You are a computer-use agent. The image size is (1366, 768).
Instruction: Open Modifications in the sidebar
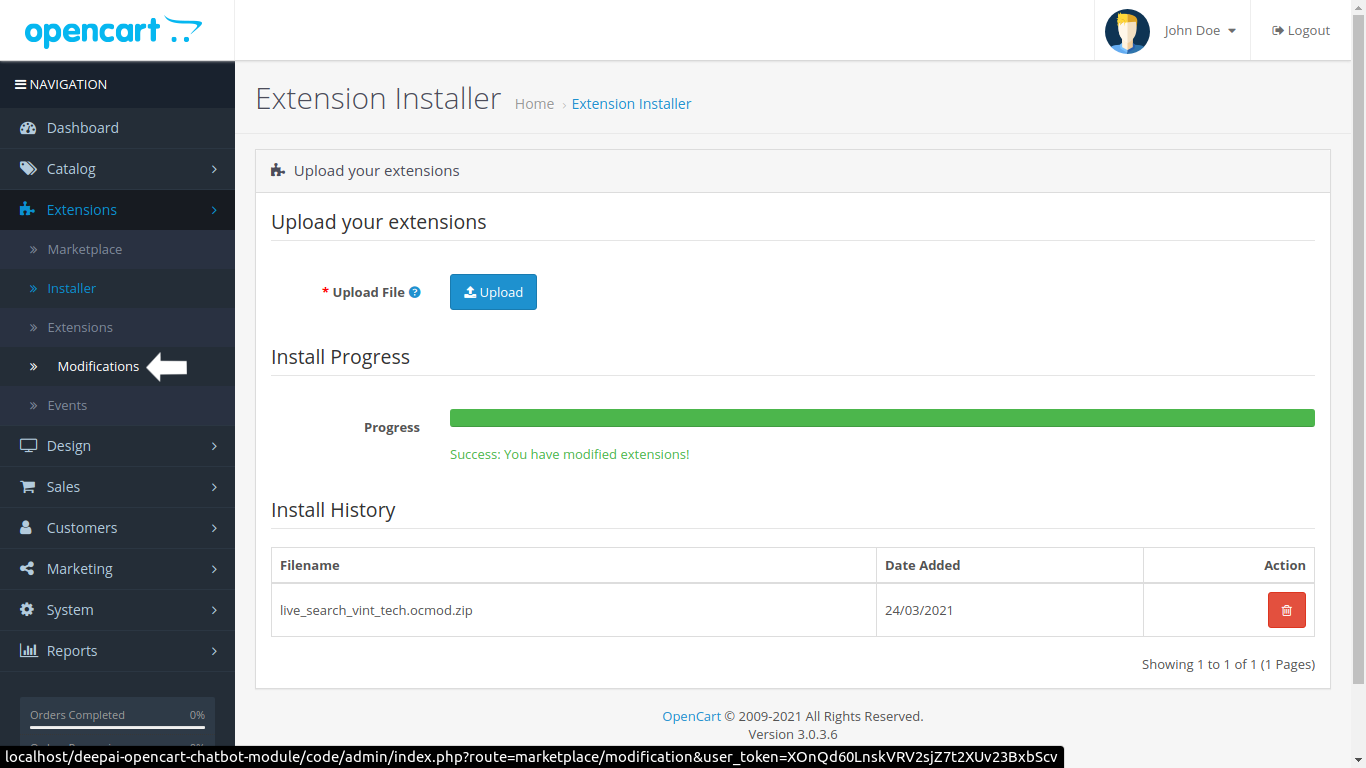[98, 367]
